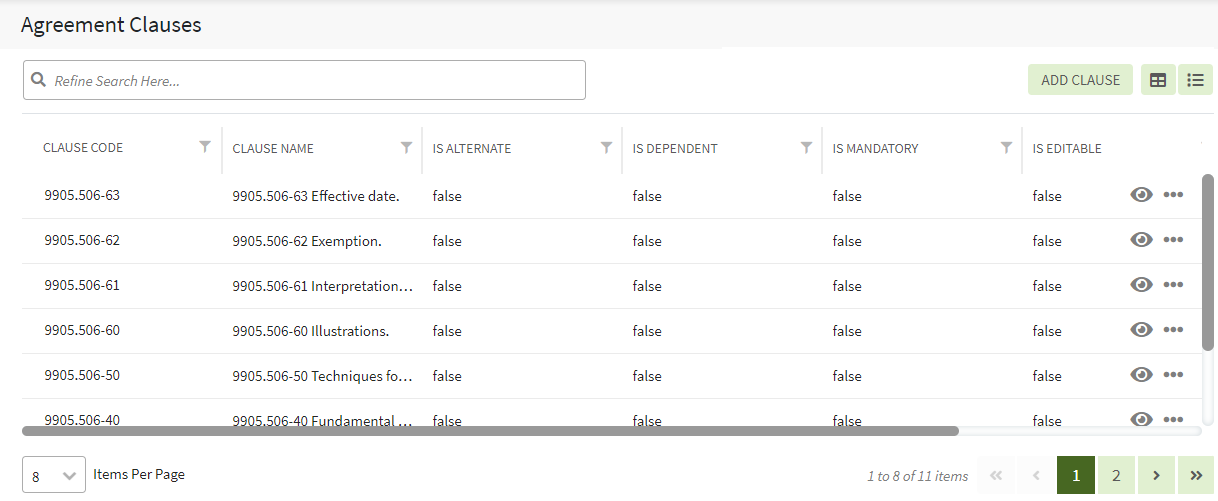Expand actions menu for clause 9905.506-50
Image resolution: width=1218 pixels, height=501 pixels.
point(1173,375)
